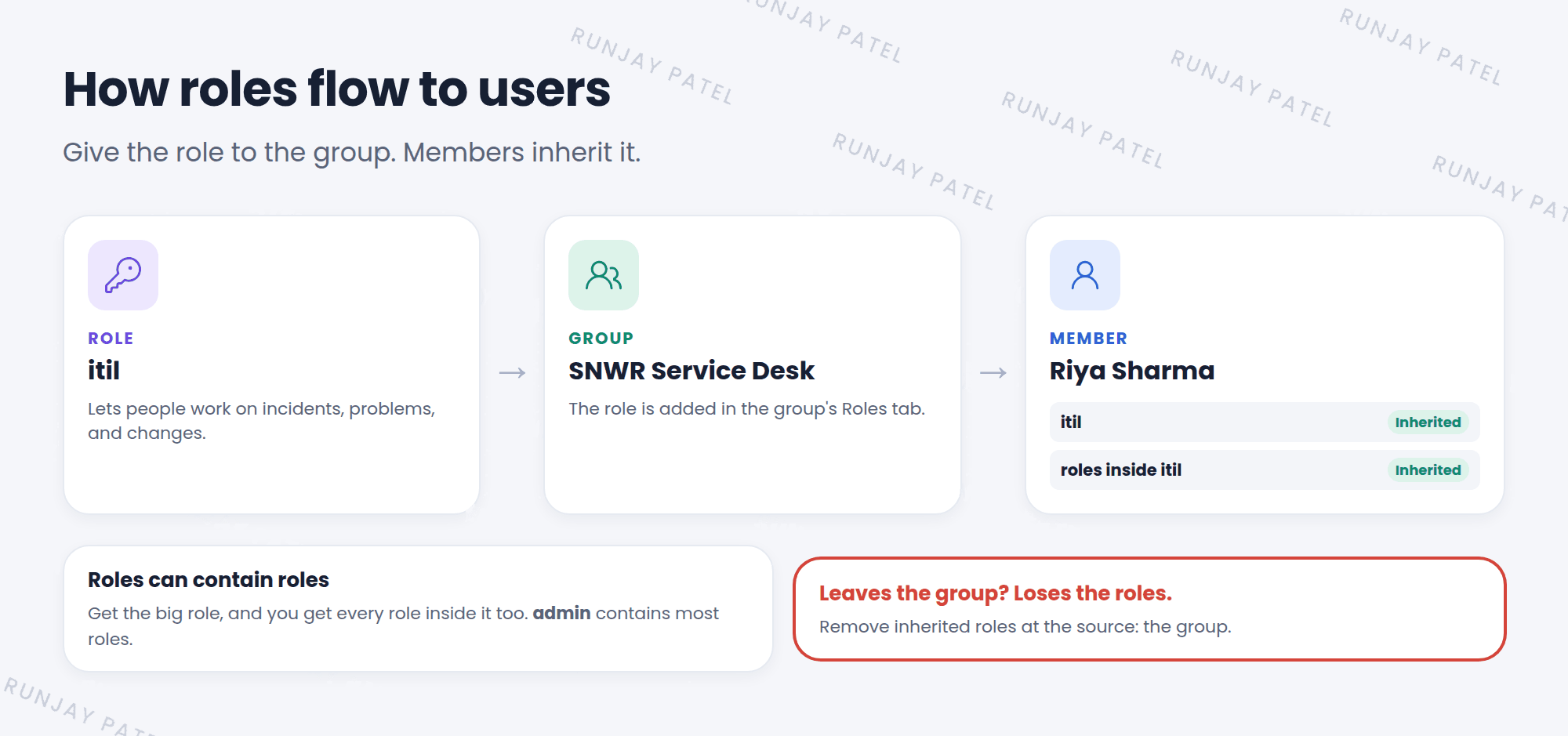Click the MEMBER label

[x=1088, y=339]
